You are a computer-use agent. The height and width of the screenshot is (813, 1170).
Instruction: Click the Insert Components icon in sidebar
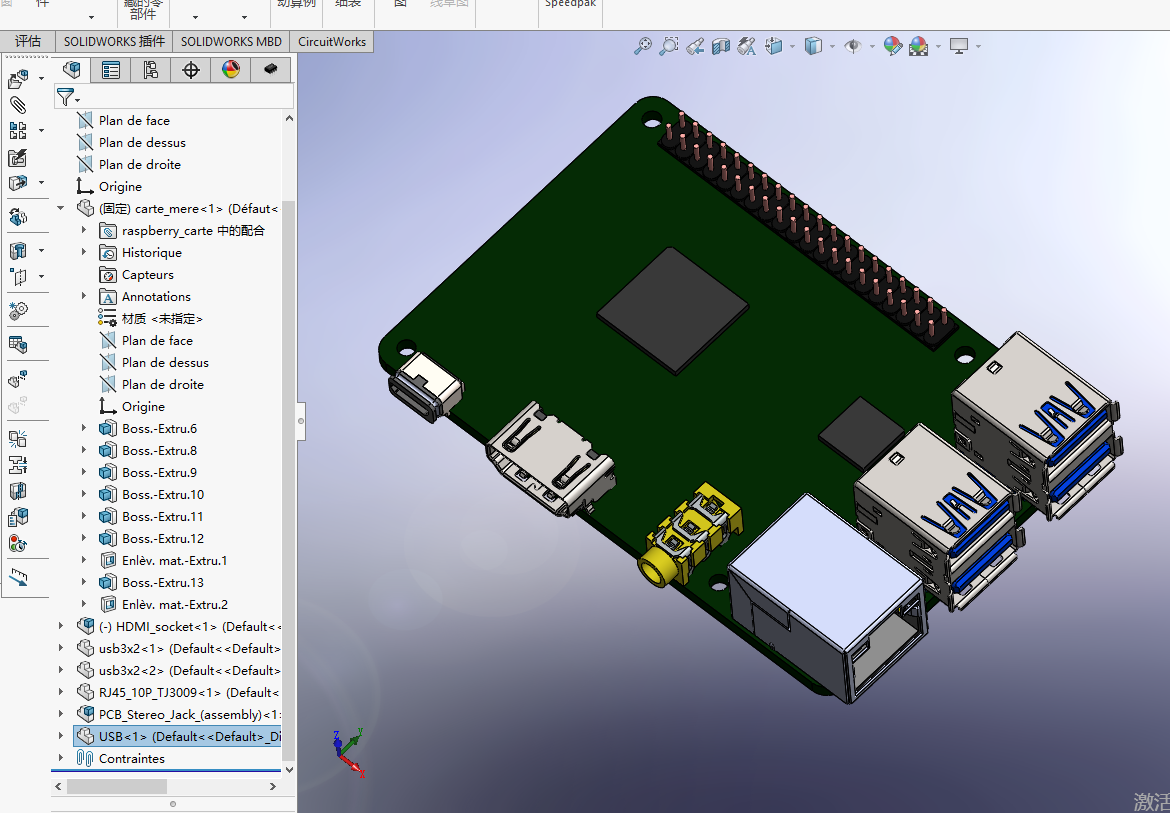pos(18,78)
